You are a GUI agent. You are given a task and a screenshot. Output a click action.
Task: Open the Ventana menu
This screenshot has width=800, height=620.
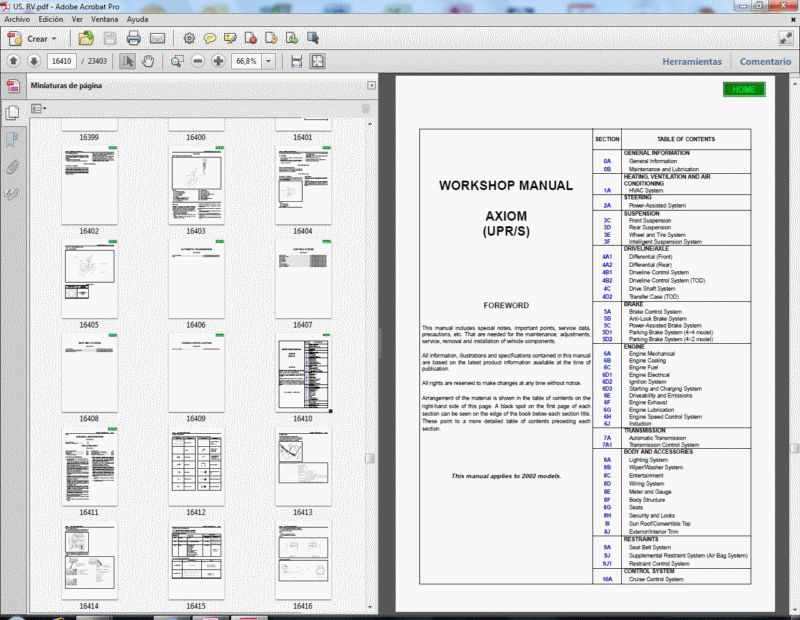105,19
